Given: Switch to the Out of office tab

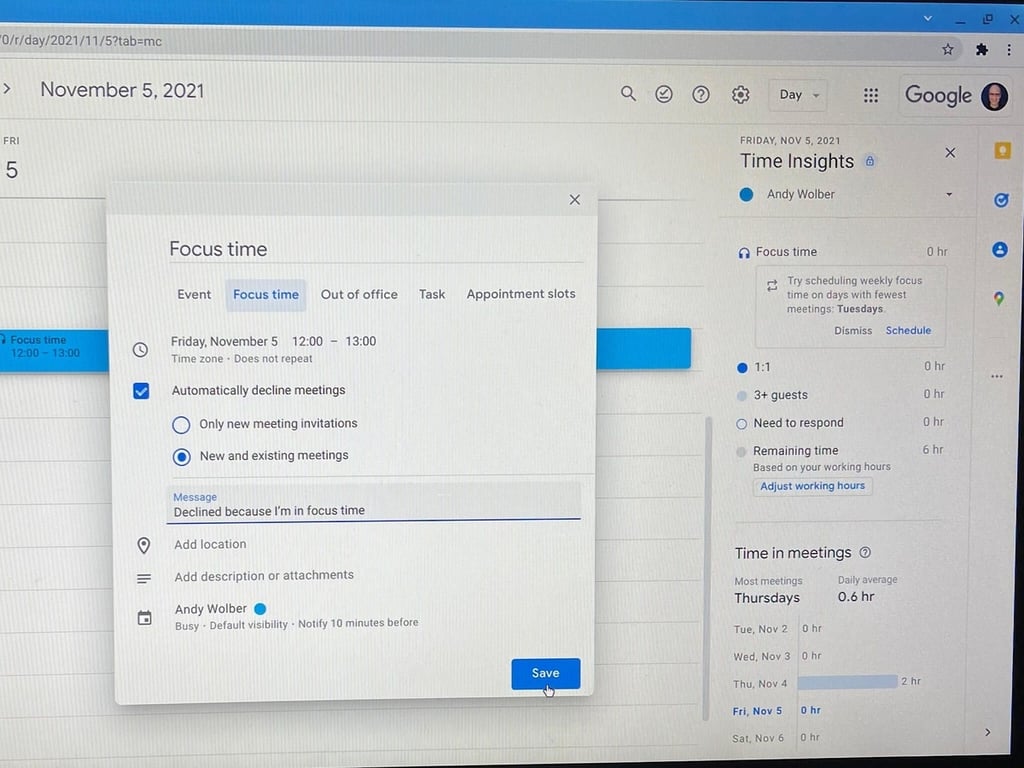Looking at the screenshot, I should pyautogui.click(x=359, y=295).
